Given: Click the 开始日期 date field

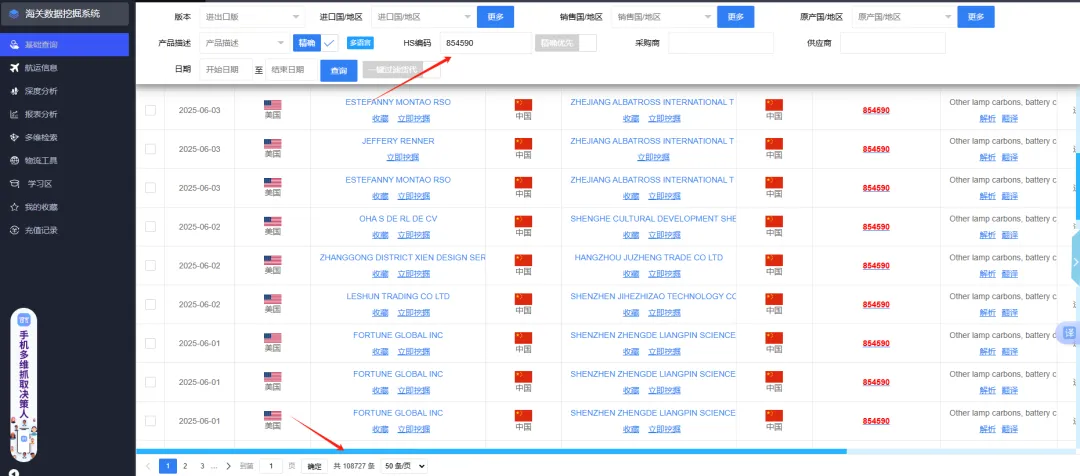Looking at the screenshot, I should pyautogui.click(x=226, y=70).
